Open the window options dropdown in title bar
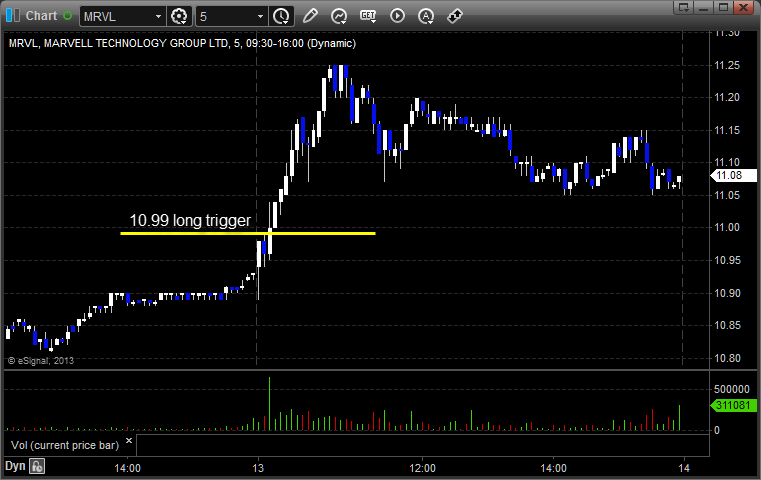Screen dimensions: 761x480 click(683, 7)
